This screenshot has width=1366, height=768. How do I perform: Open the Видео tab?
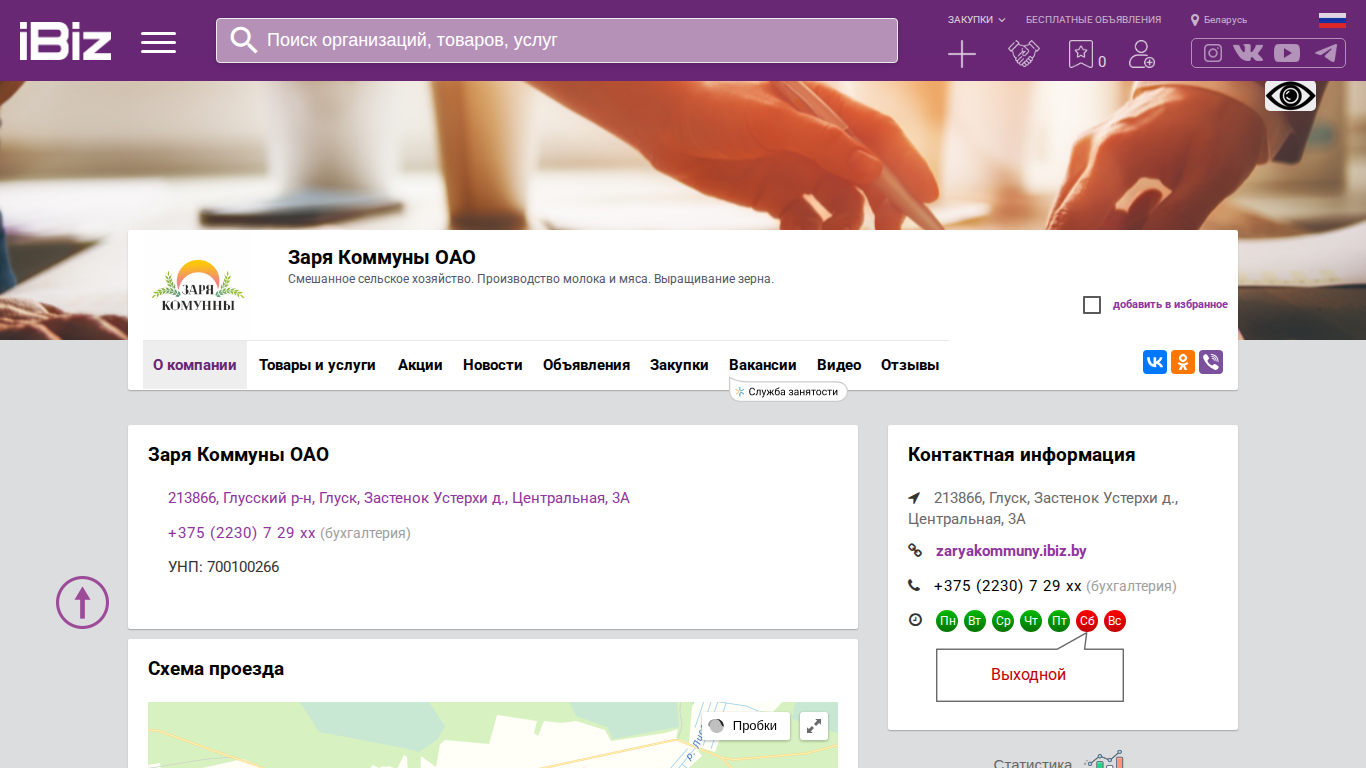pos(839,365)
